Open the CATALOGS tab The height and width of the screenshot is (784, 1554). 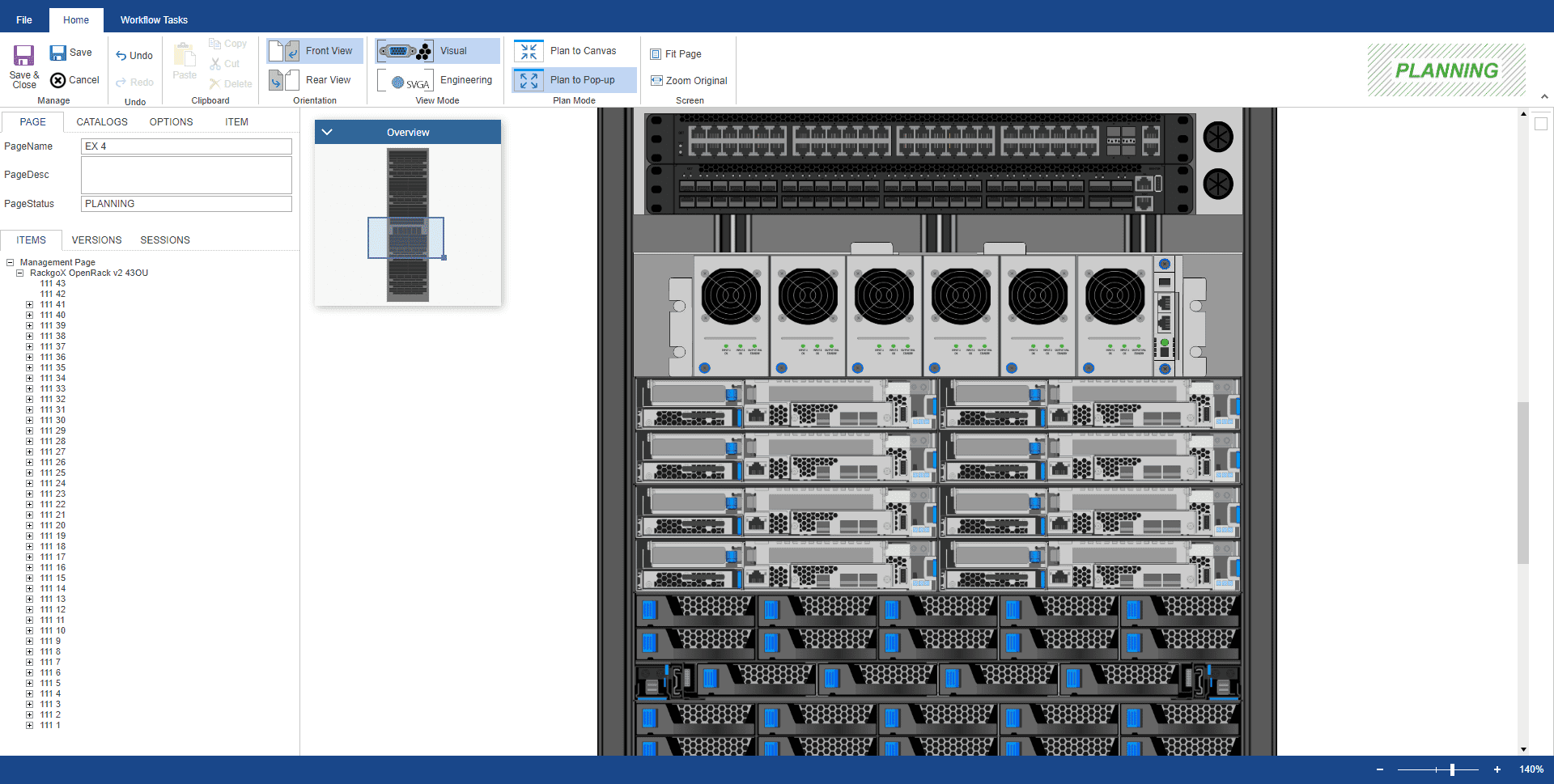tap(102, 122)
